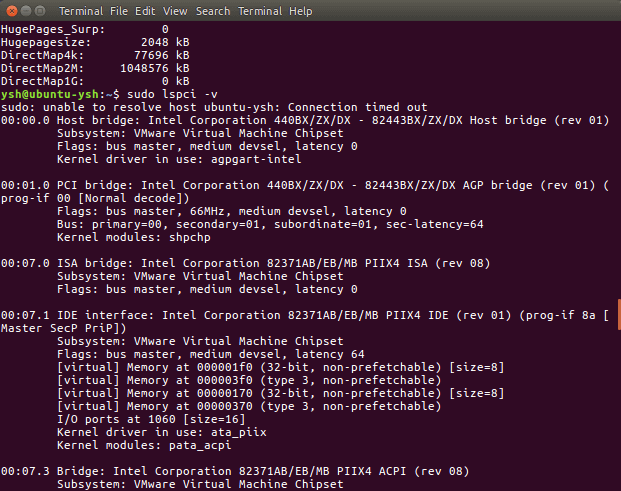Open the Search menu
The image size is (621, 491).
(x=213, y=11)
